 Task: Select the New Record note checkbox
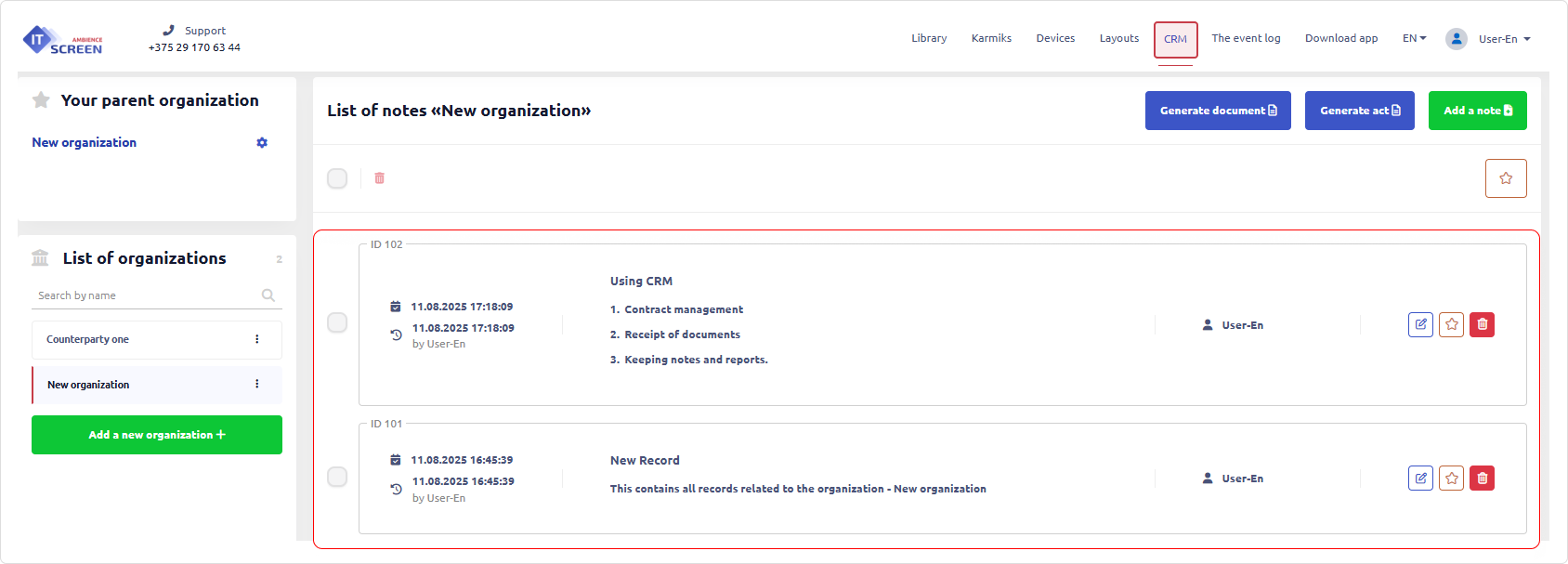[337, 477]
